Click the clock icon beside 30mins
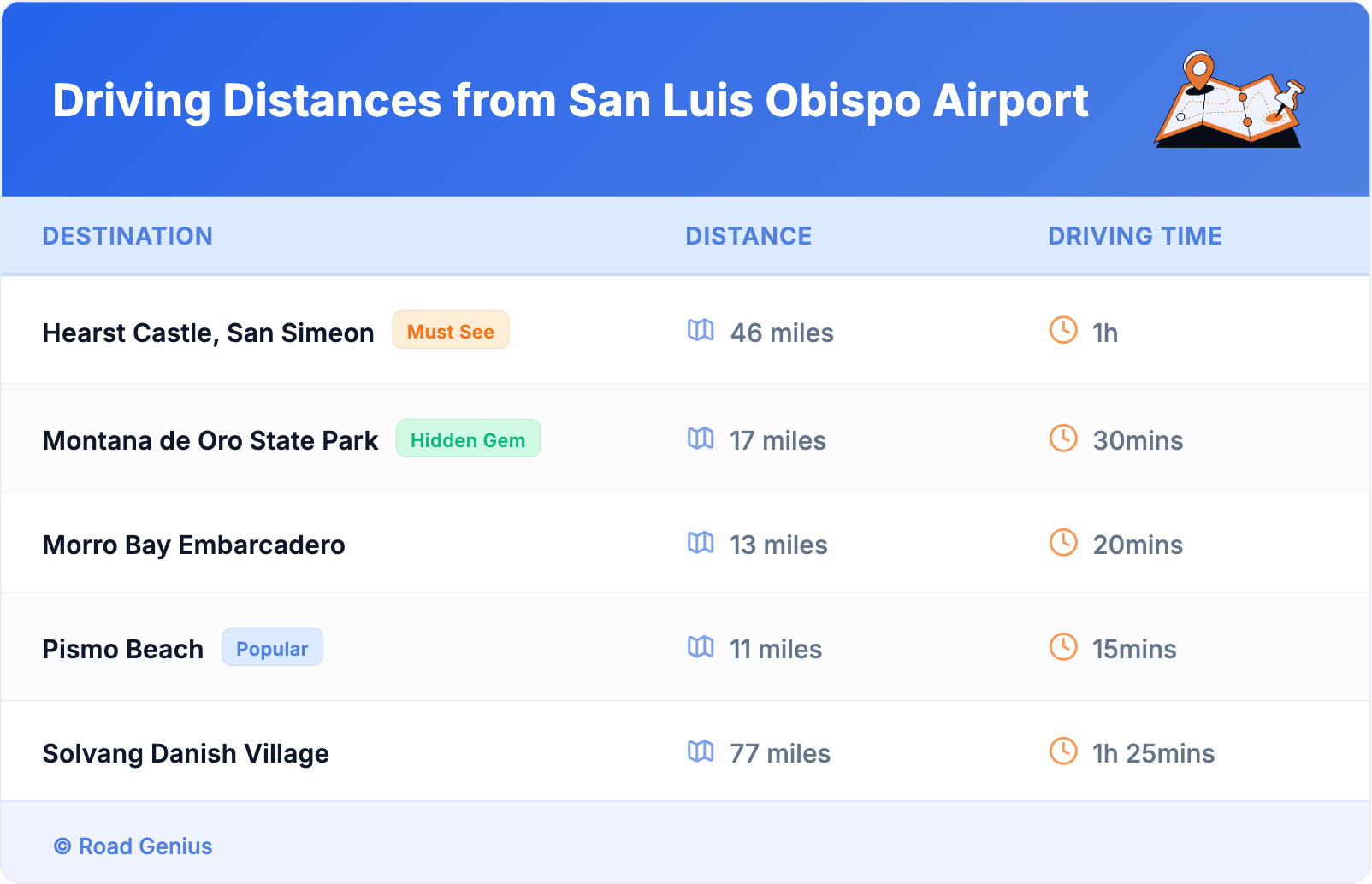The image size is (1372, 884). point(1063,439)
